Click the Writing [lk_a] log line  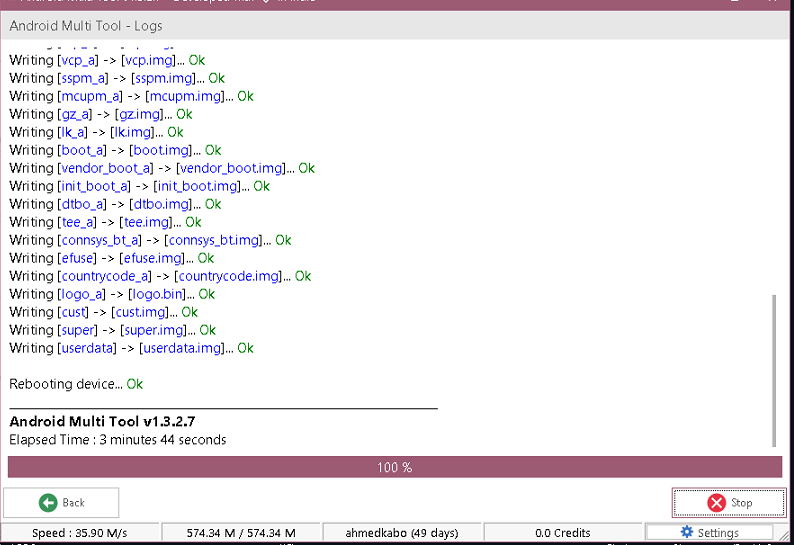point(96,132)
